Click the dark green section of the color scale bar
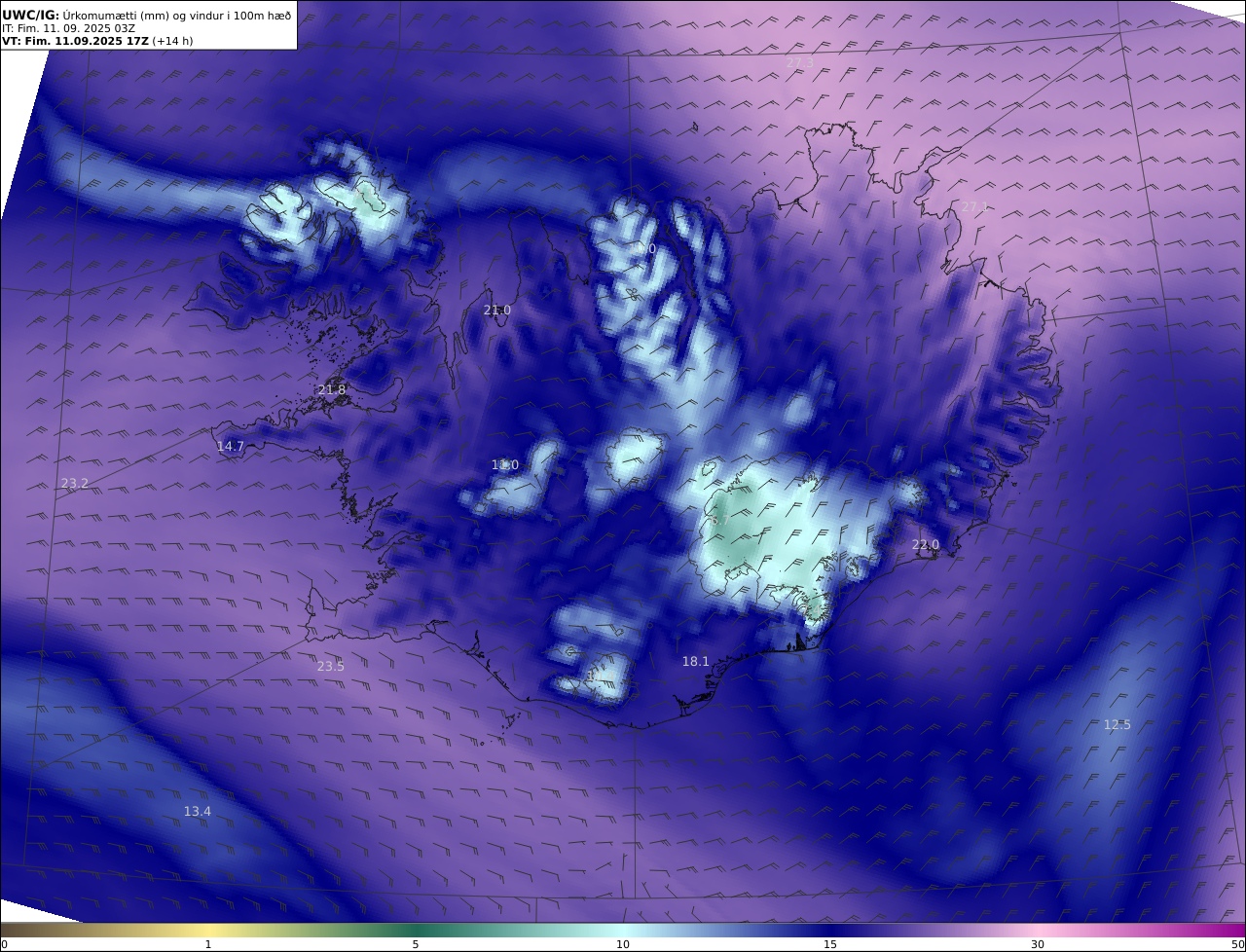Image resolution: width=1246 pixels, height=952 pixels. (x=416, y=930)
